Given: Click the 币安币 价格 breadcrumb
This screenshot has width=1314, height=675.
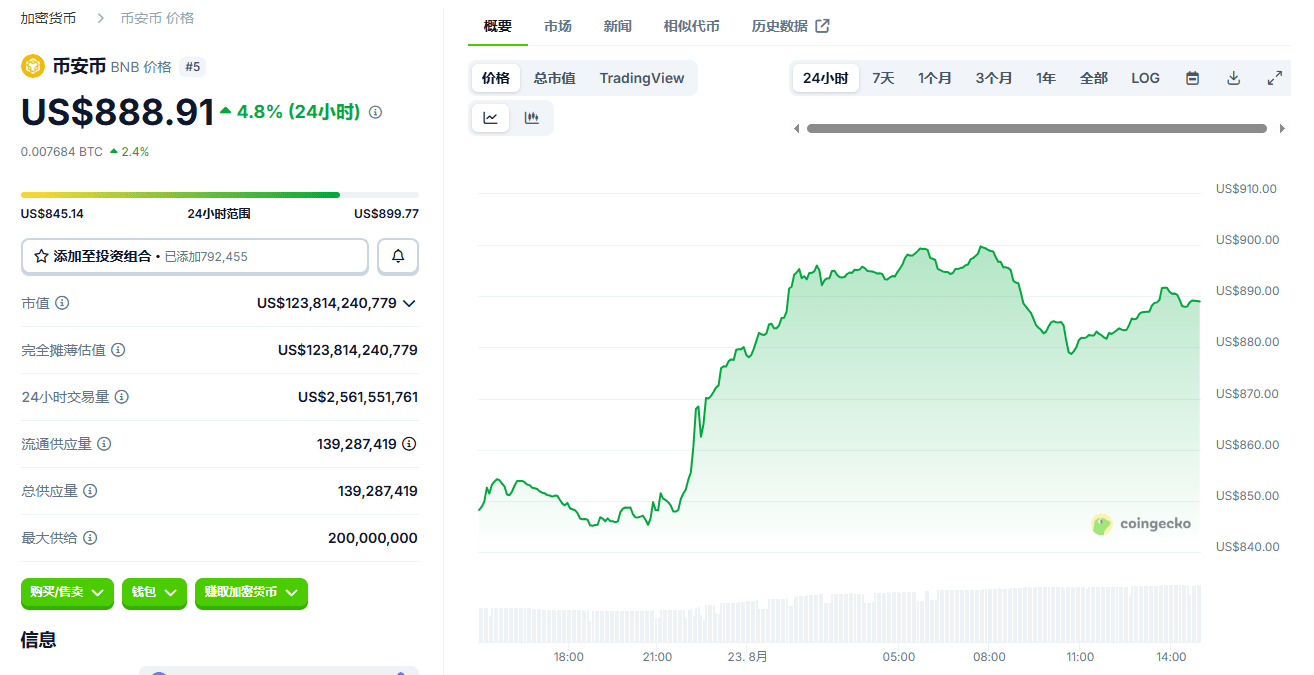Looking at the screenshot, I should 157,18.
